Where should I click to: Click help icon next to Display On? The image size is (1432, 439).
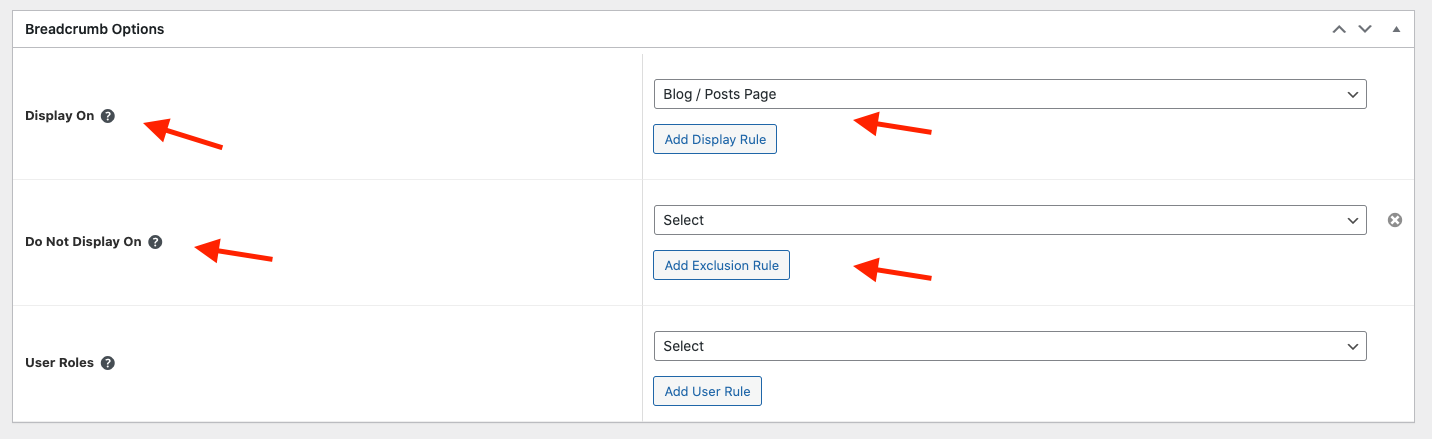coord(108,116)
